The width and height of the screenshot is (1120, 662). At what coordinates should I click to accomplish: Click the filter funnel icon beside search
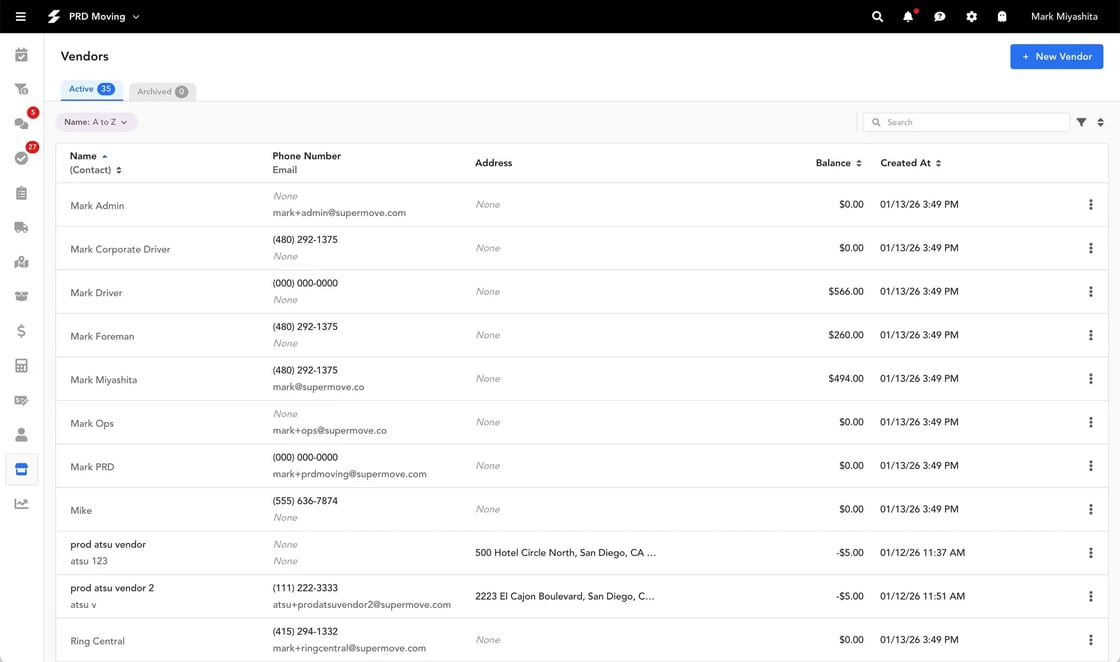[1081, 122]
